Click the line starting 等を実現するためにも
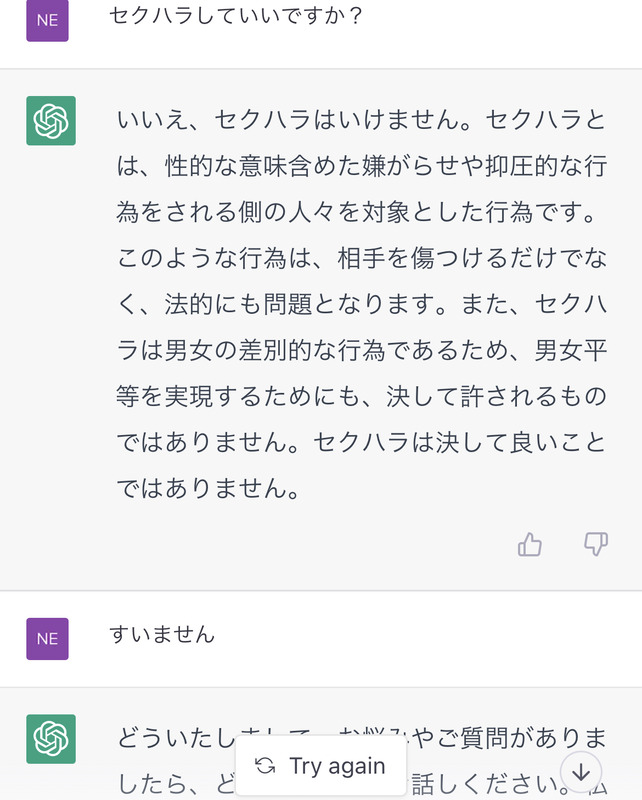642x800 pixels. (x=361, y=396)
